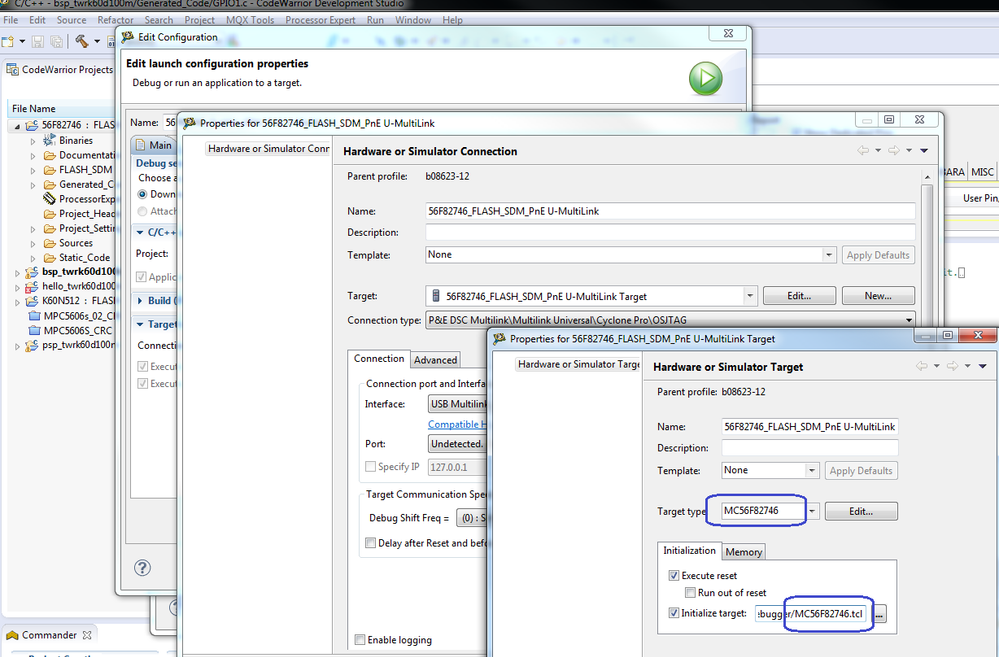Open the view menu arrow in Connection properties

pos(924,150)
